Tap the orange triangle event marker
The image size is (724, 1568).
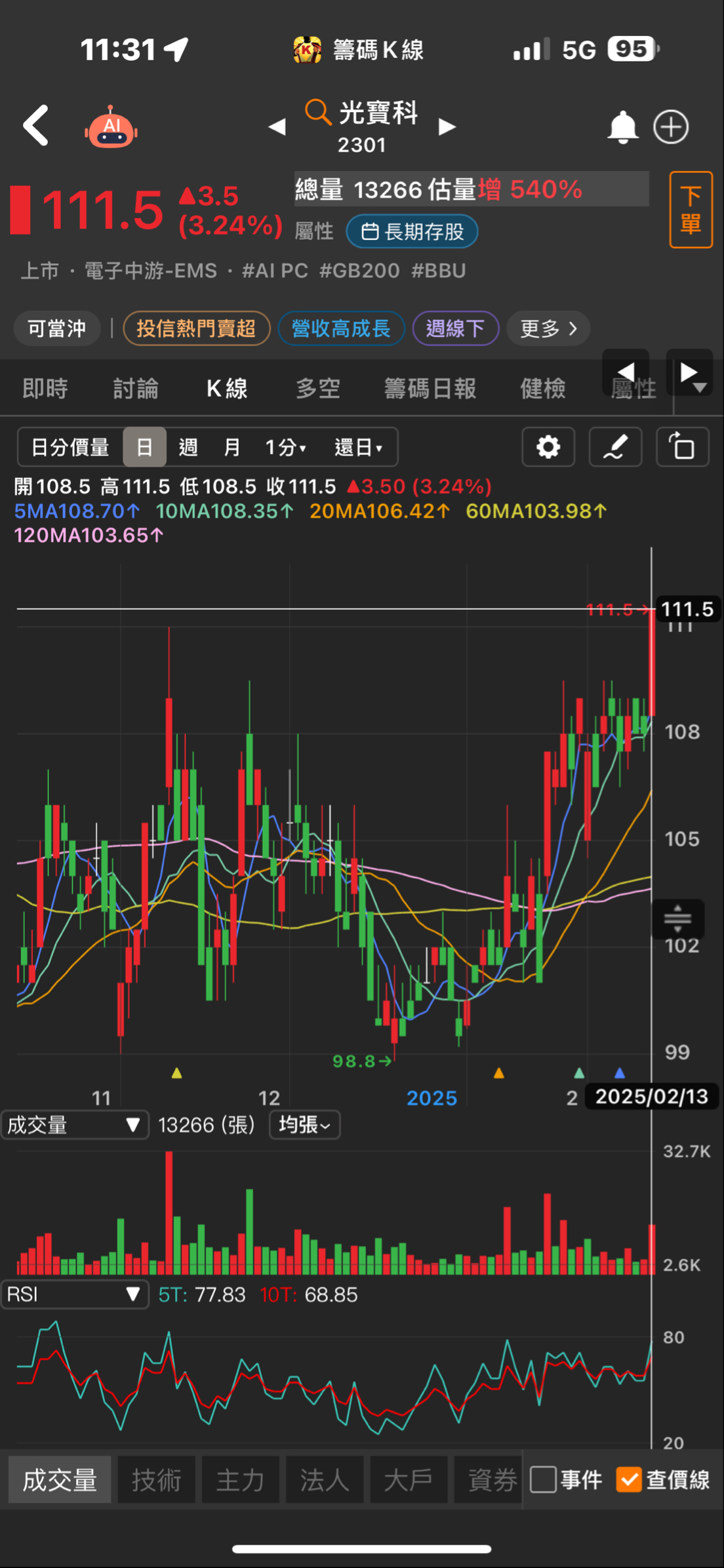tap(498, 1073)
